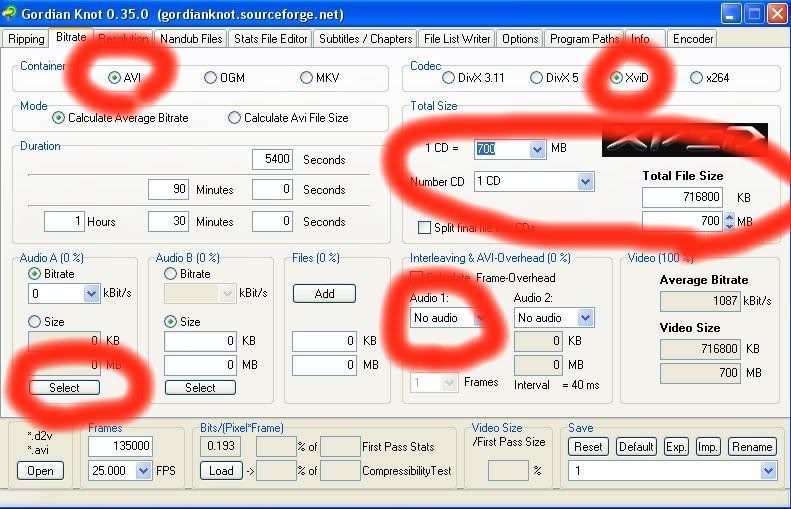Click the Add files button
791x509 pixels.
click(x=324, y=294)
